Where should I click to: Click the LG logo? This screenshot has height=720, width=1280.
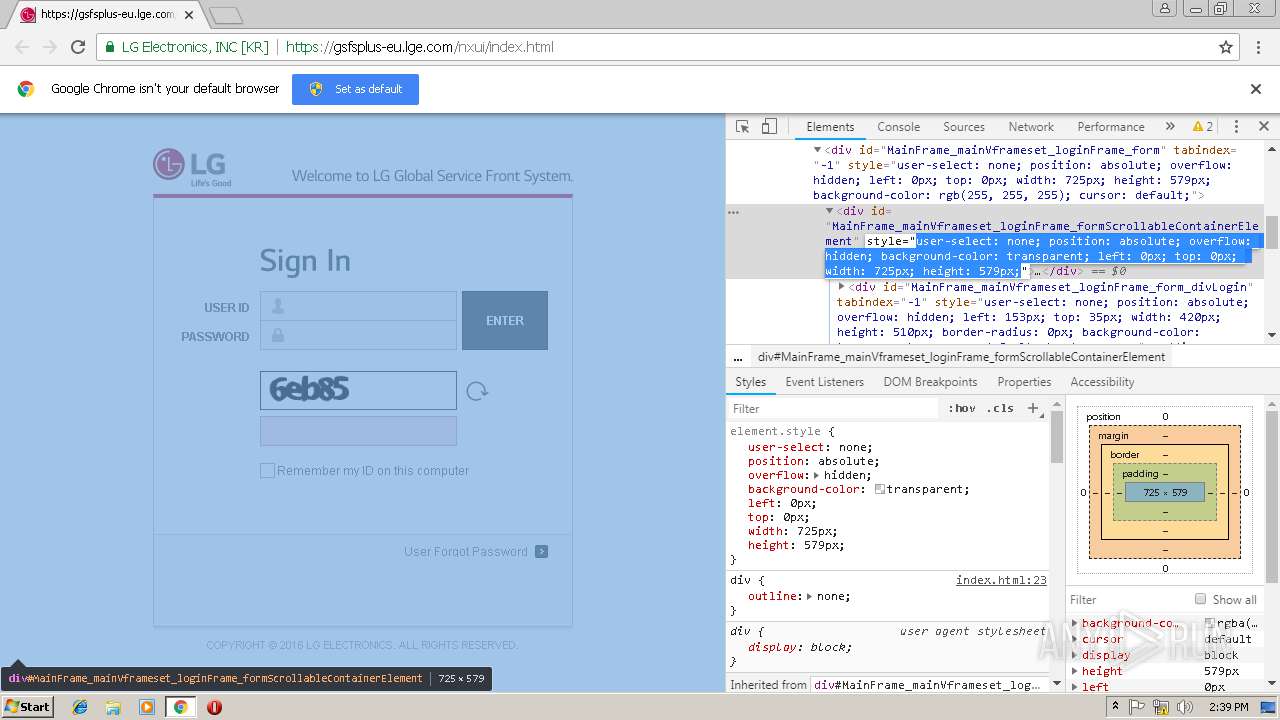pyautogui.click(x=190, y=166)
